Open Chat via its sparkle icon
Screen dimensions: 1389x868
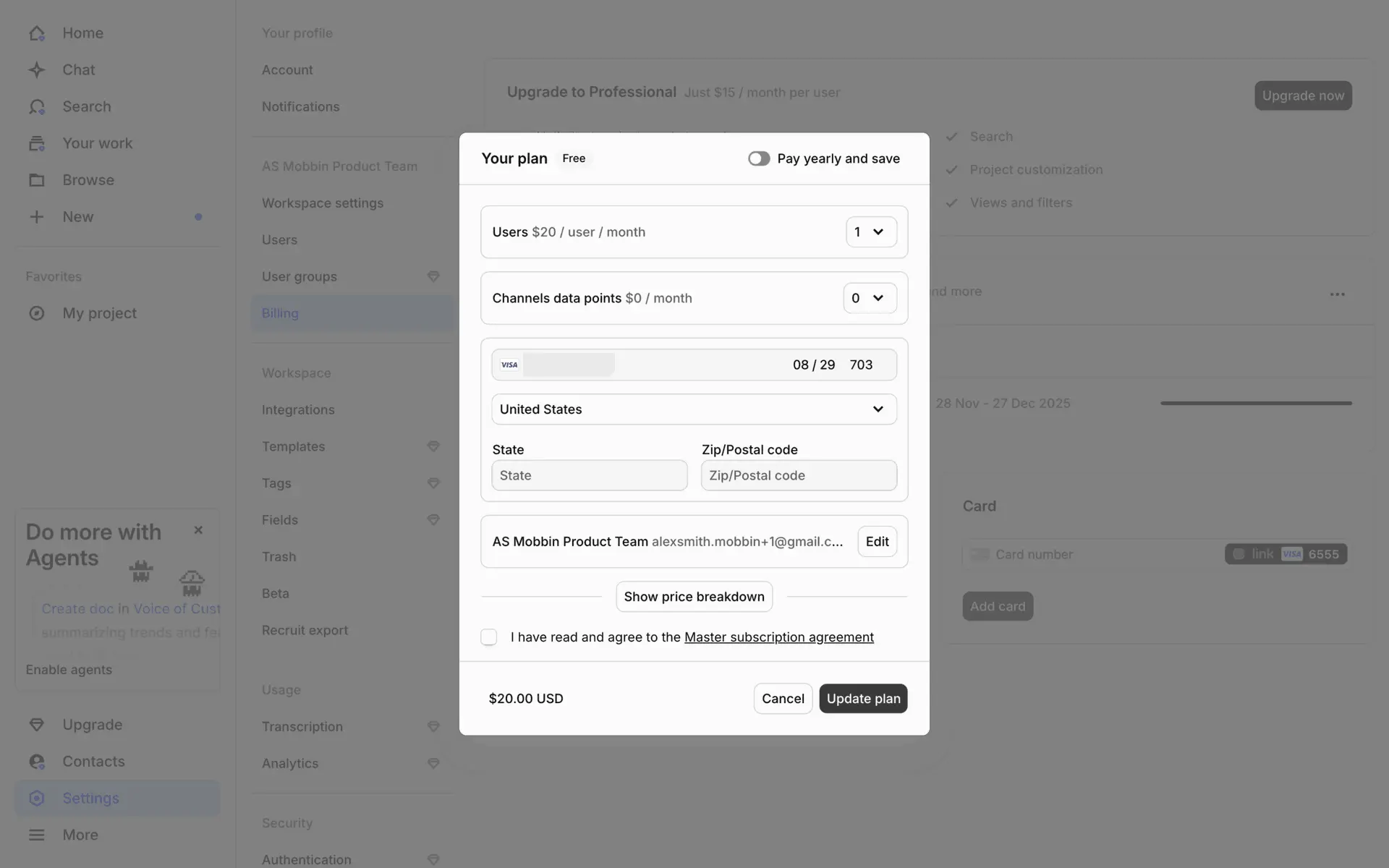37,70
